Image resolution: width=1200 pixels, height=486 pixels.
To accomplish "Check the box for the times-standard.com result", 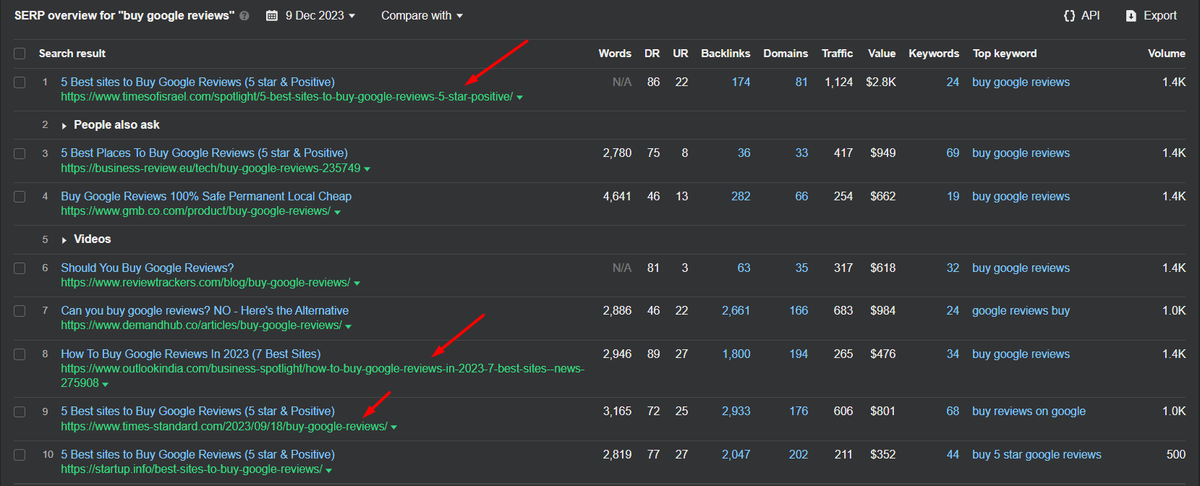I will point(20,411).
